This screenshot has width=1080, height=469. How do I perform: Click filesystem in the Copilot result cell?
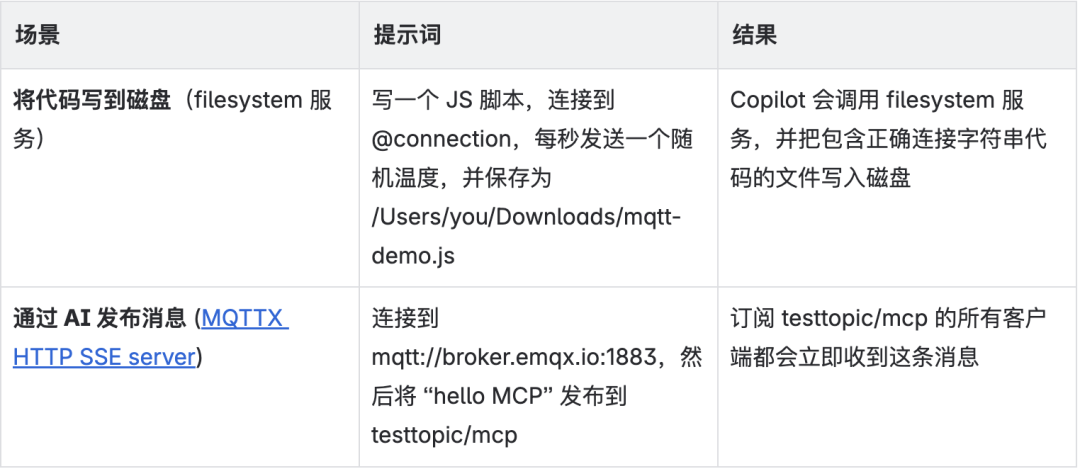tap(940, 100)
